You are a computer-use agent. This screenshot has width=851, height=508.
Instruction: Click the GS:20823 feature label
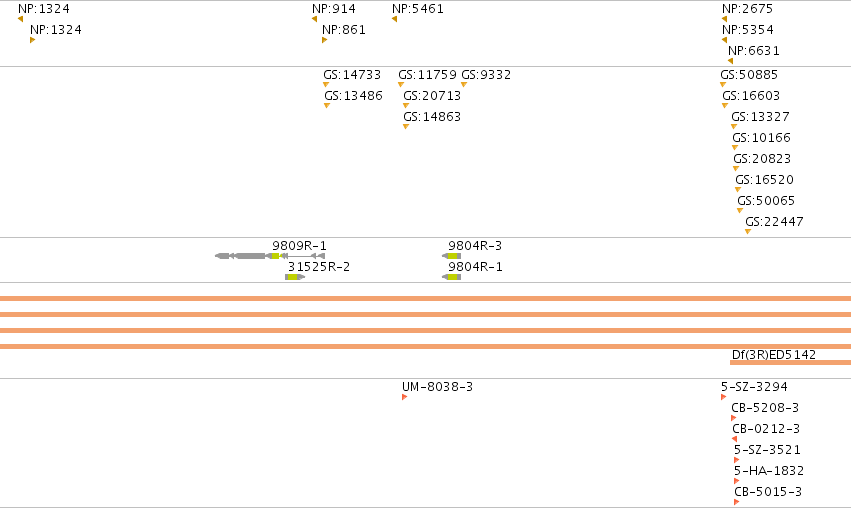(x=763, y=159)
